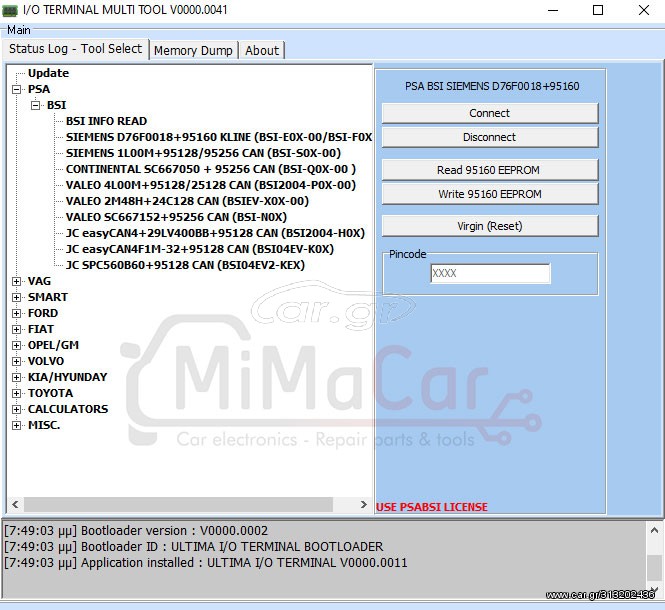Expand the OPEL/GM node
665x610 pixels.
(x=17, y=345)
